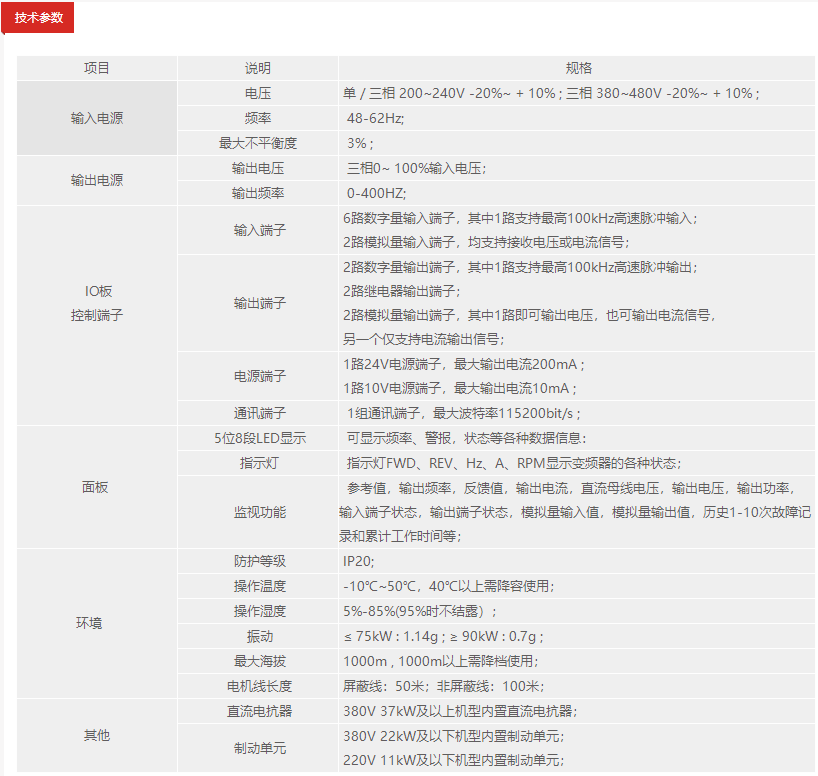Click the 制动单元 description cell

point(258,748)
